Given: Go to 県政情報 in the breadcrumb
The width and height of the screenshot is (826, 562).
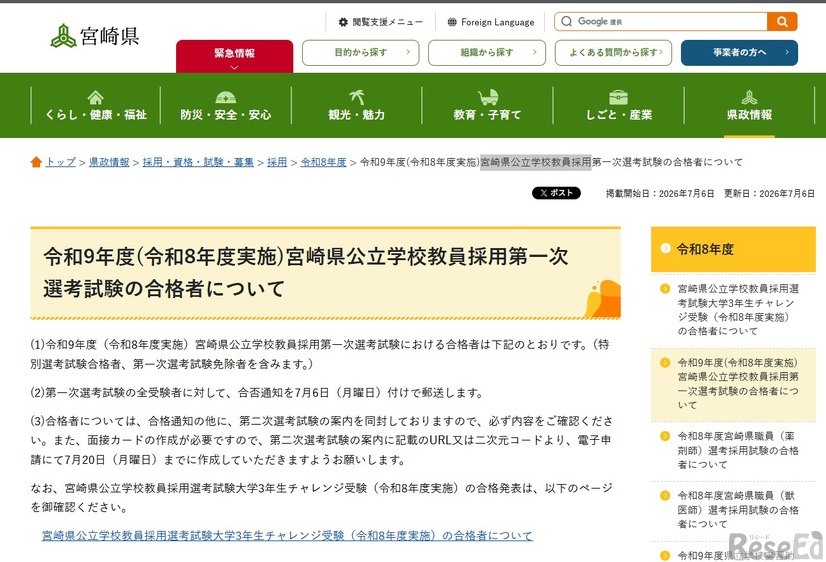Looking at the screenshot, I should click(109, 162).
